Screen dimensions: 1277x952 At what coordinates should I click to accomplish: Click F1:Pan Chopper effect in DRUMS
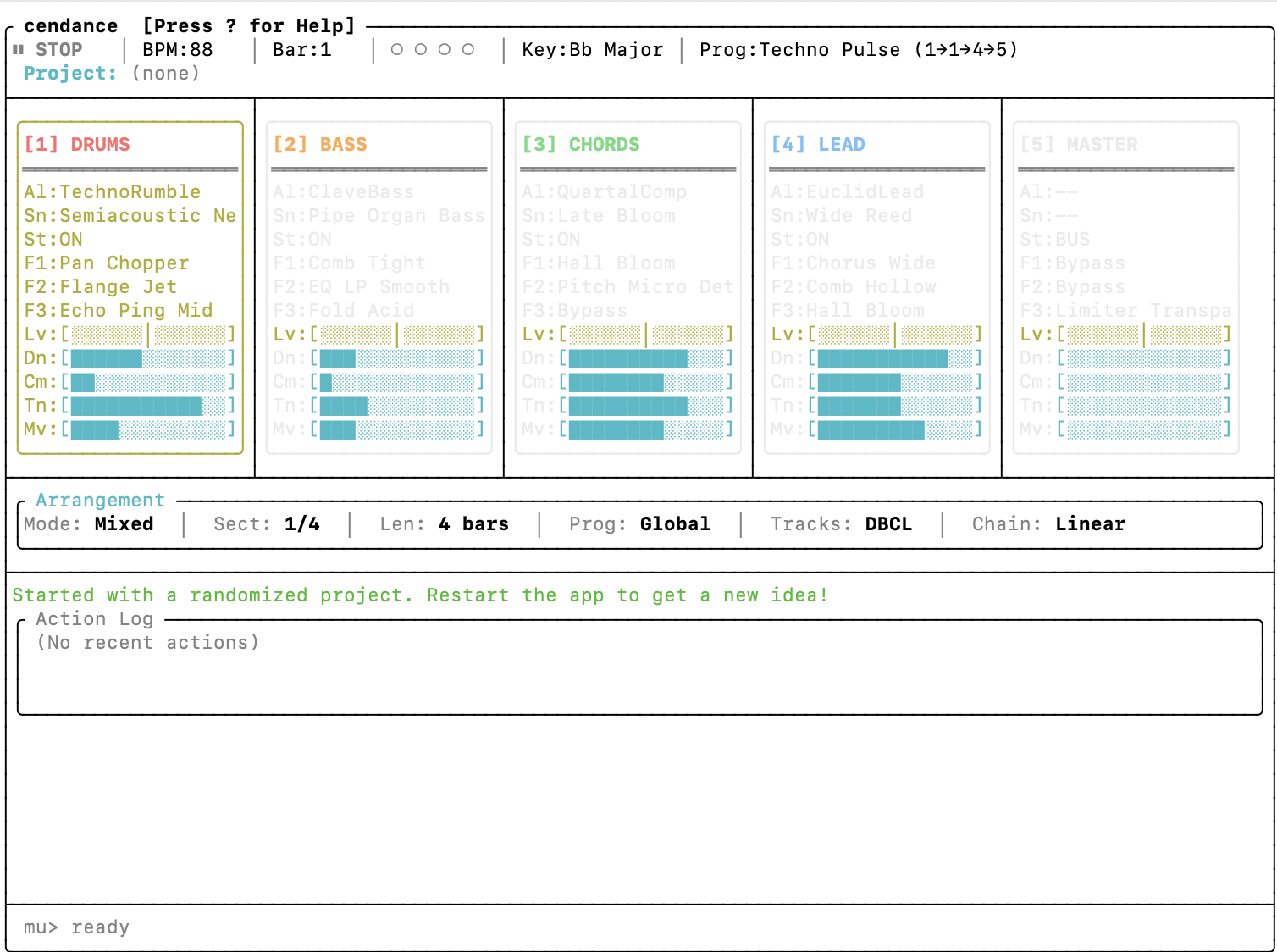[107, 263]
